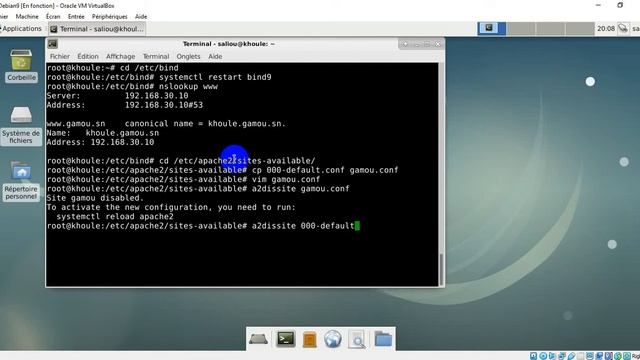
Task: Select the second workspace in the switcher
Action: pyautogui.click(x=521, y=29)
